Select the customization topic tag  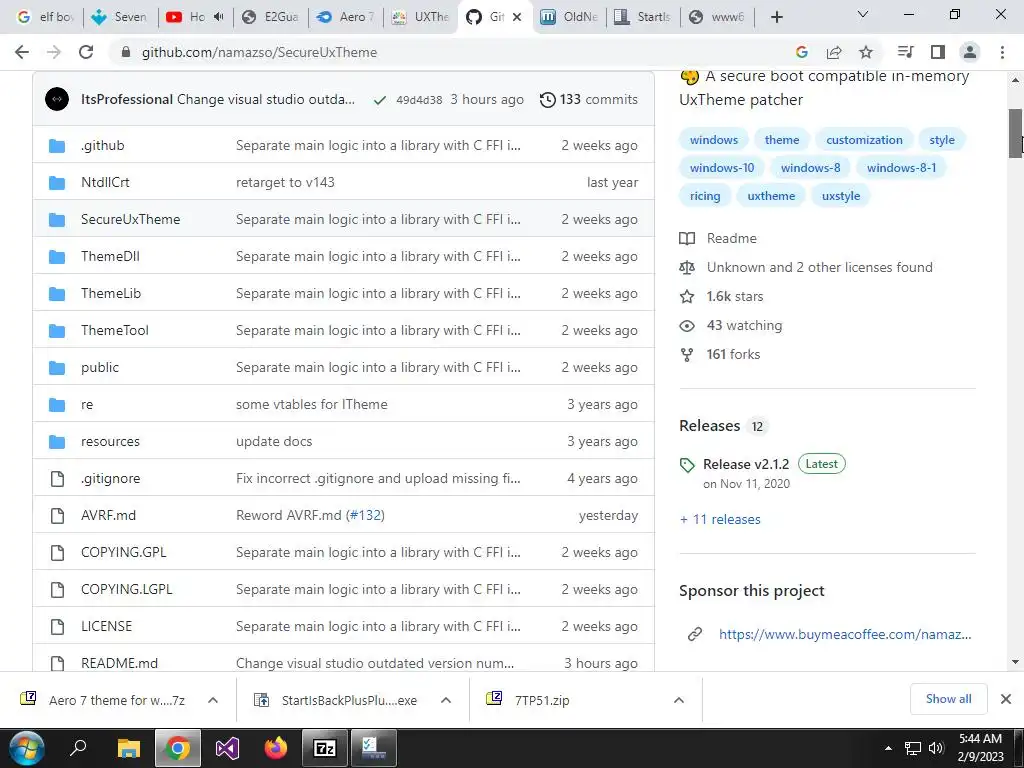(864, 140)
